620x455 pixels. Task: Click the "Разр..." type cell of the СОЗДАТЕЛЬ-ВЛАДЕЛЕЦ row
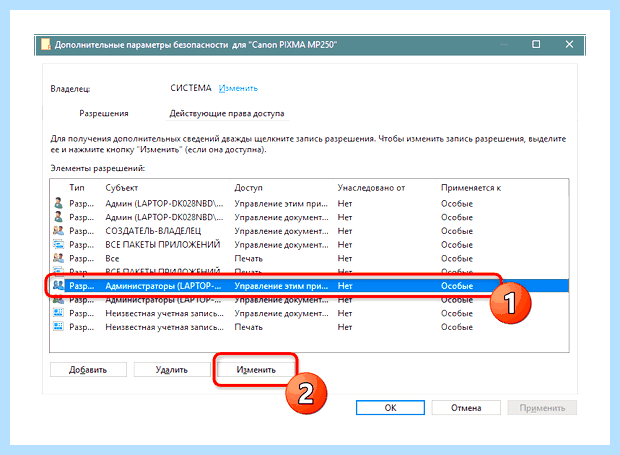pos(81,230)
